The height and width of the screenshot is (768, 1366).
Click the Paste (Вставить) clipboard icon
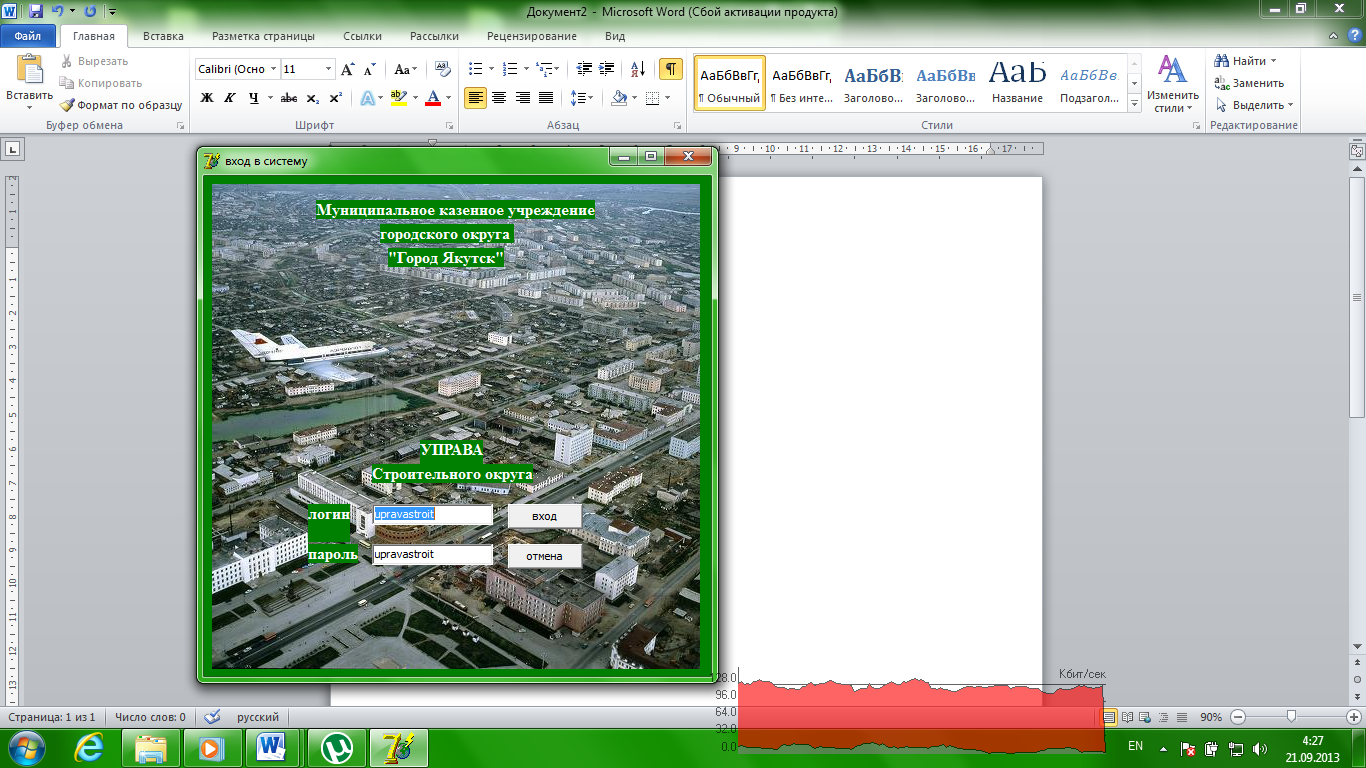coord(30,70)
